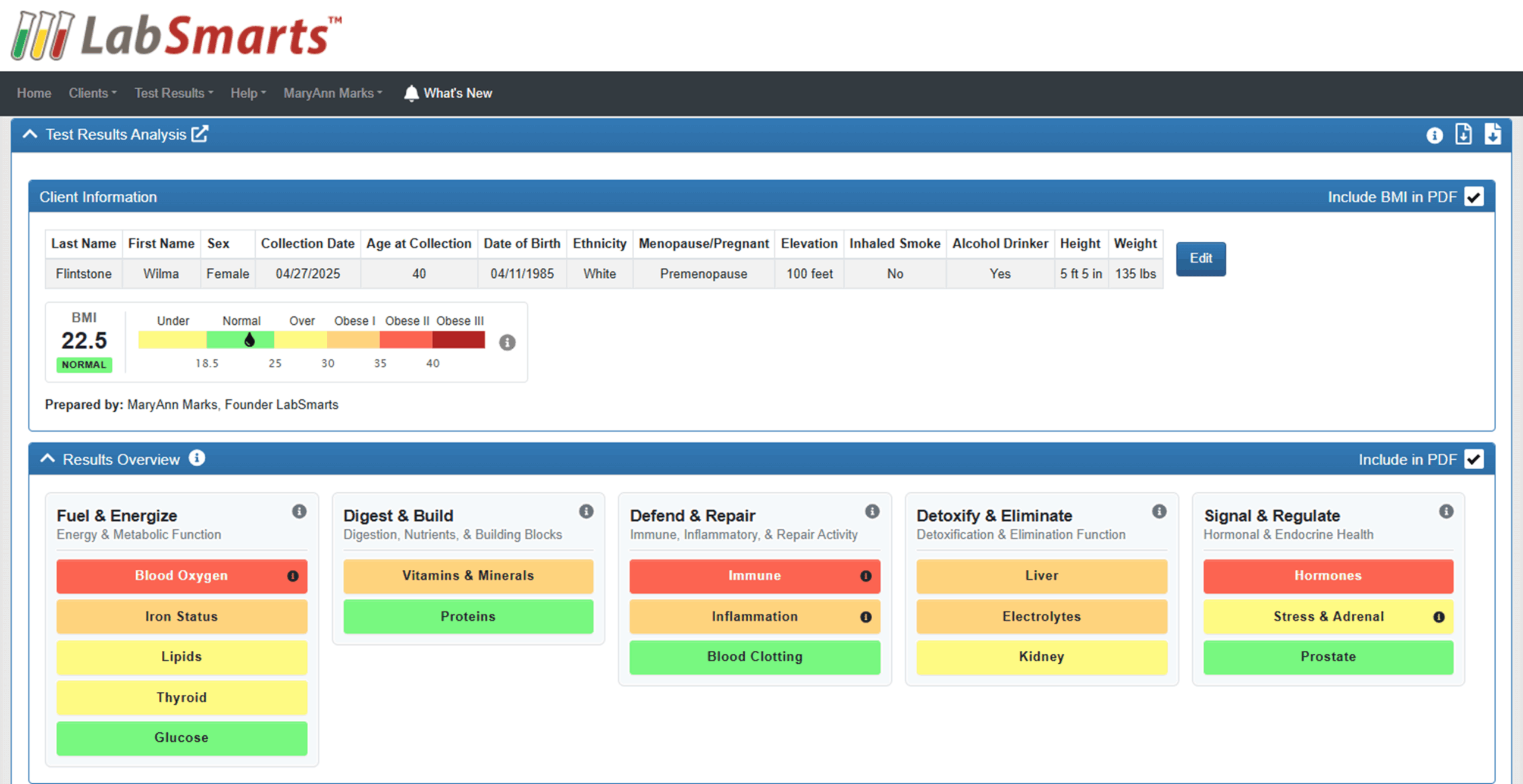This screenshot has height=784, width=1523.
Task: Open the Inflammation result
Action: [x=755, y=617]
